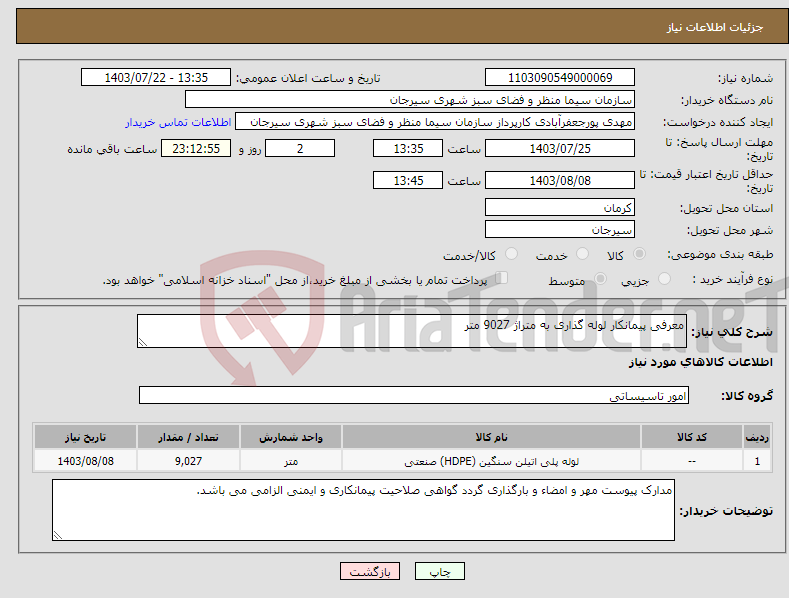The height and width of the screenshot is (598, 789).
Task: Click the شماره نیاز field 1103090549000069
Action: 560,78
